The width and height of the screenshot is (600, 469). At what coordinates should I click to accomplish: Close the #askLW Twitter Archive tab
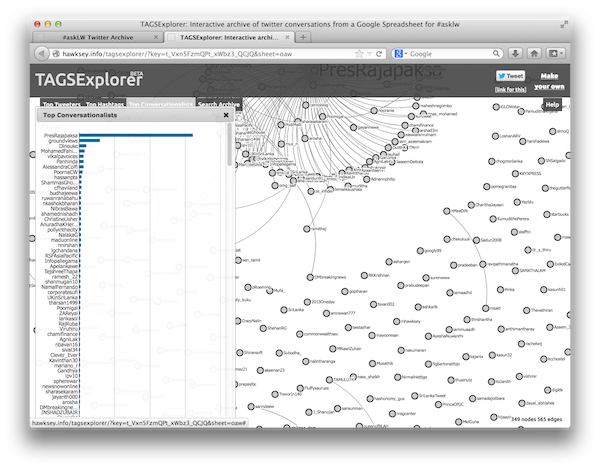[156, 37]
